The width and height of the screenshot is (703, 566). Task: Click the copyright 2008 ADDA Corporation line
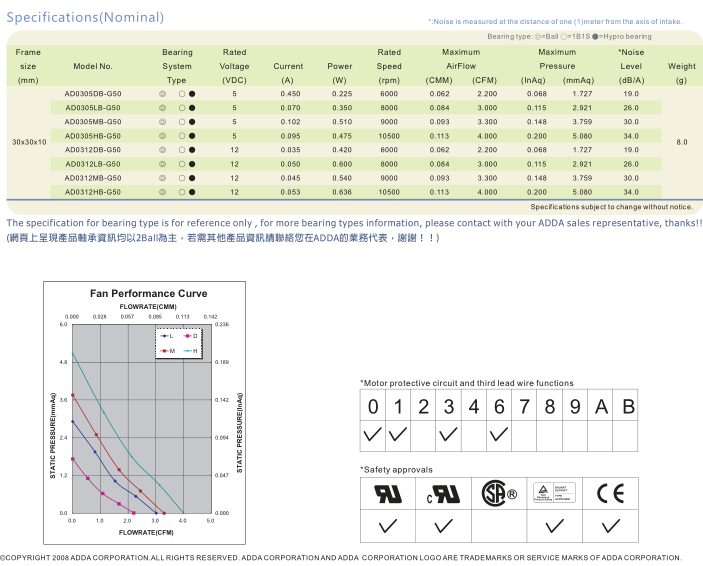coord(341,557)
